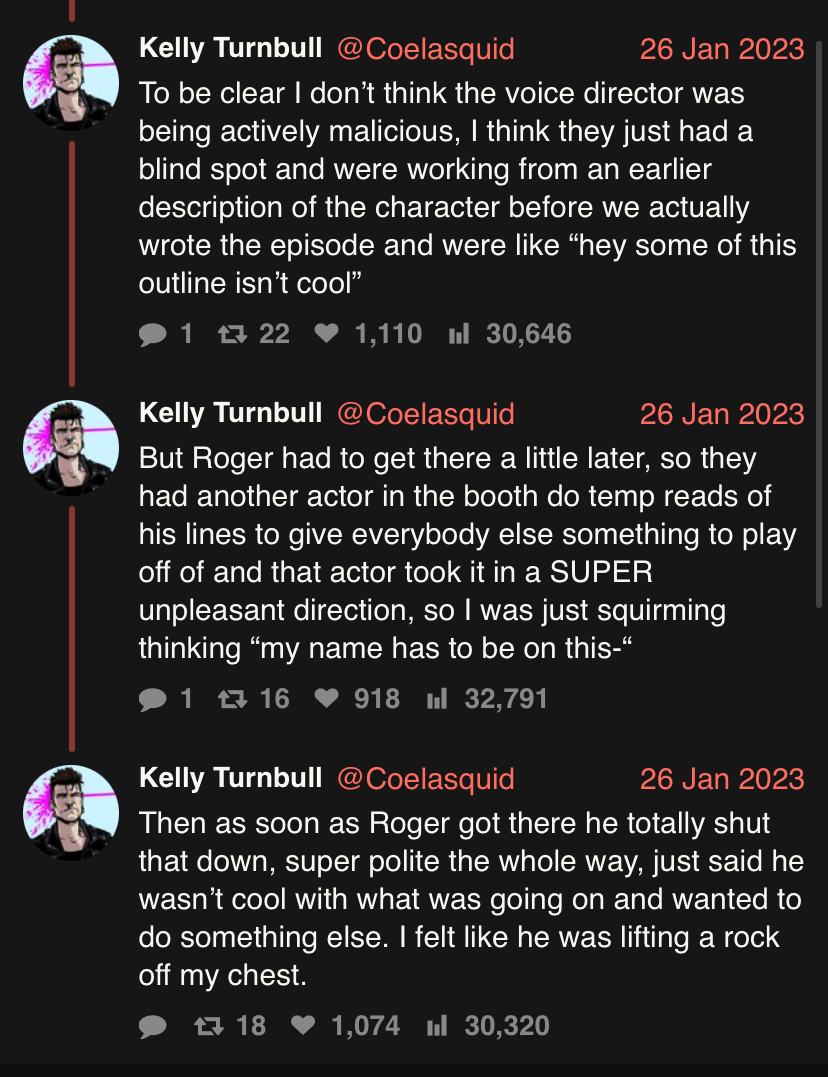Like the tweet with 918 likes

[327, 699]
